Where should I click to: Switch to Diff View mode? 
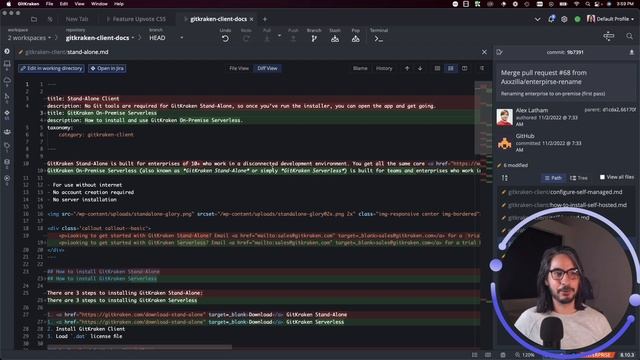click(267, 69)
